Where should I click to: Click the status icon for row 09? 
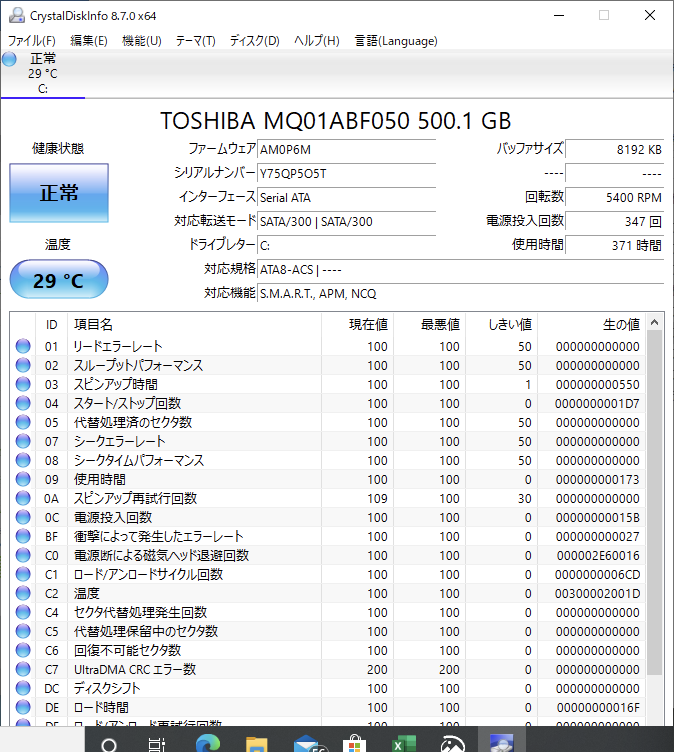(x=23, y=479)
